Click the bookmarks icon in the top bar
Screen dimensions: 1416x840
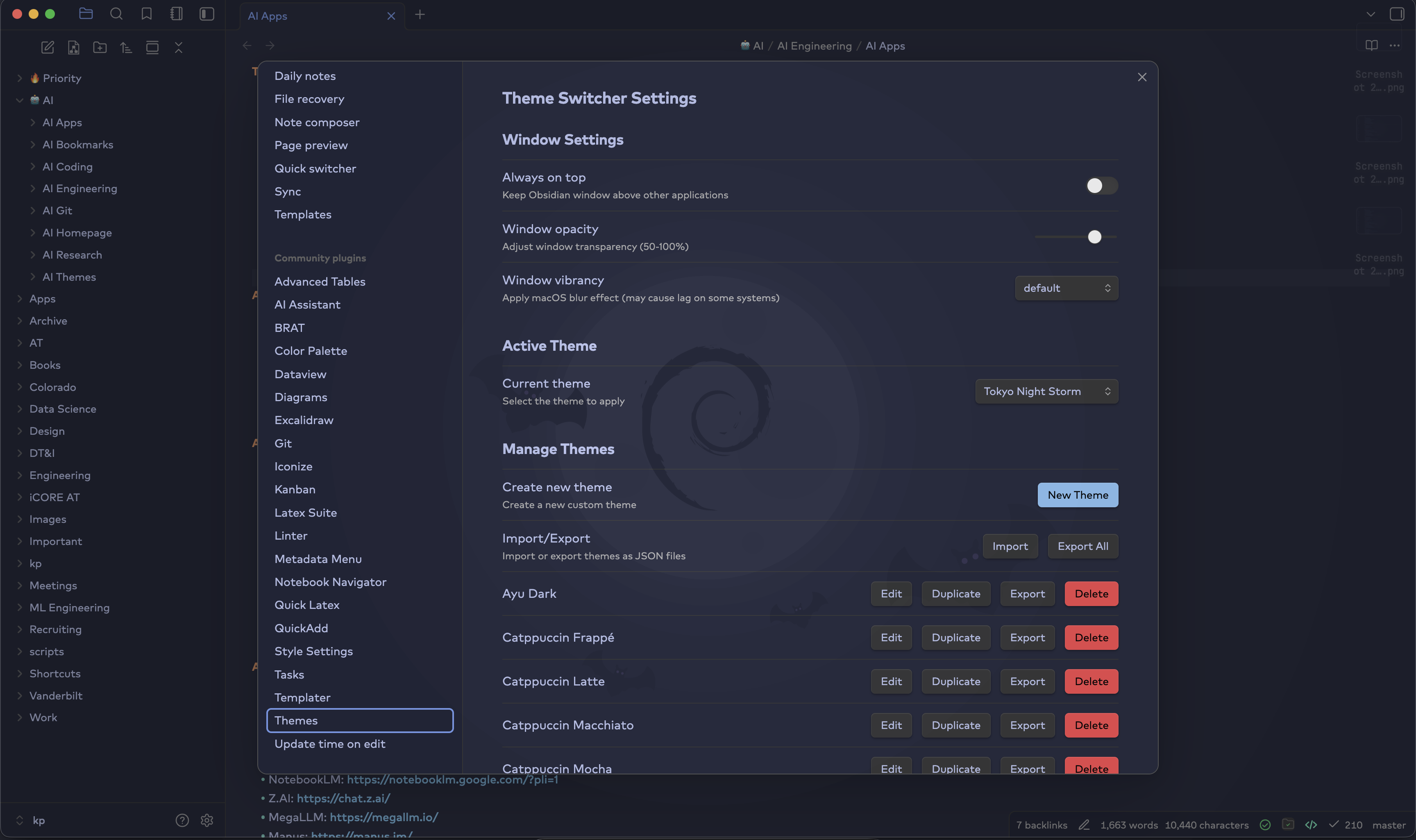147,14
